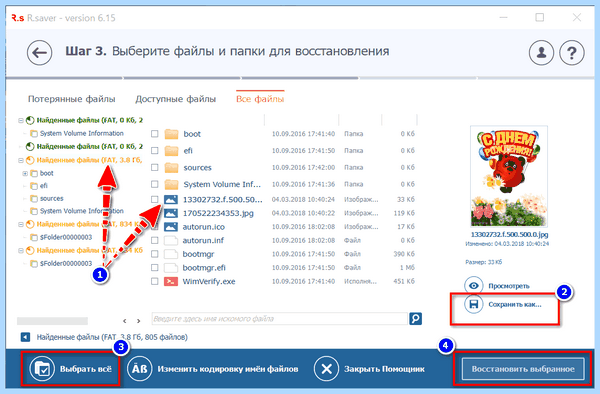This screenshot has height=394, width=600.
Task: Collapse the first green Найденные файлы node
Action: click(x=21, y=120)
